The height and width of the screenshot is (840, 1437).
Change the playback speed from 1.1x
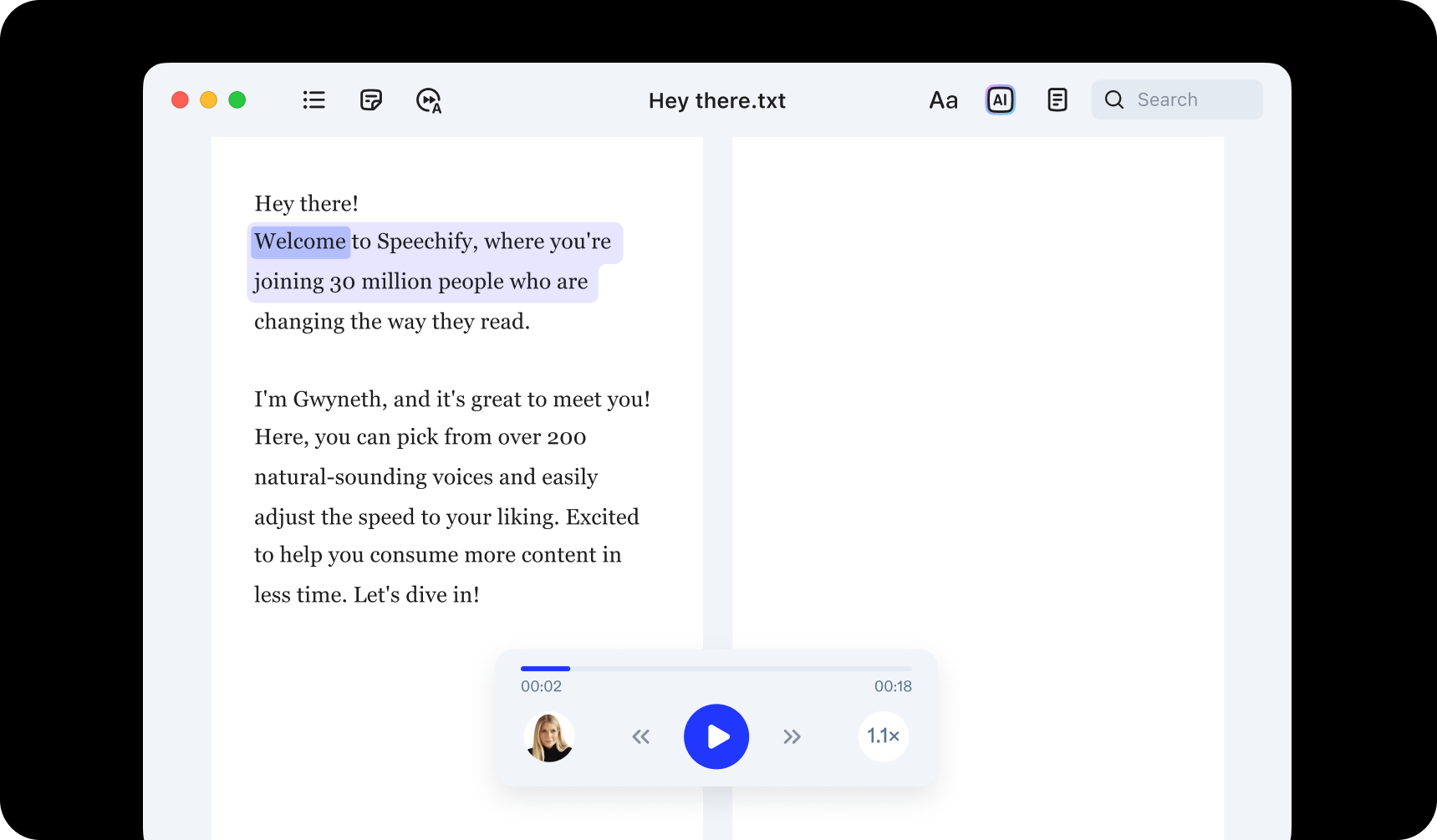point(883,736)
